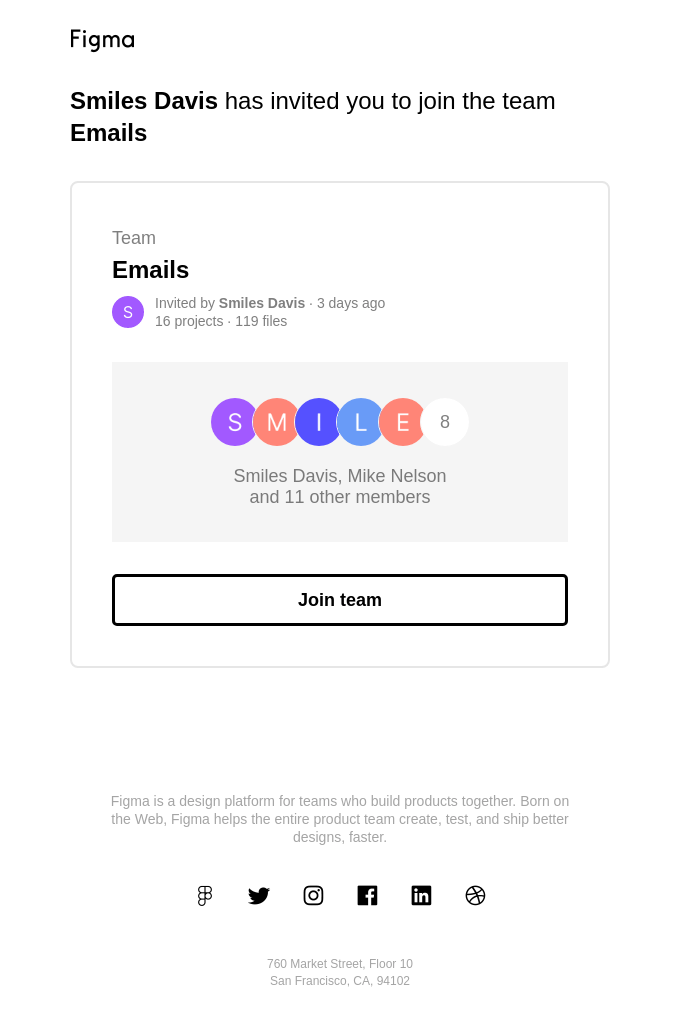The height and width of the screenshot is (1022, 680).
Task: Click the 16 projects count text
Action: 189,321
